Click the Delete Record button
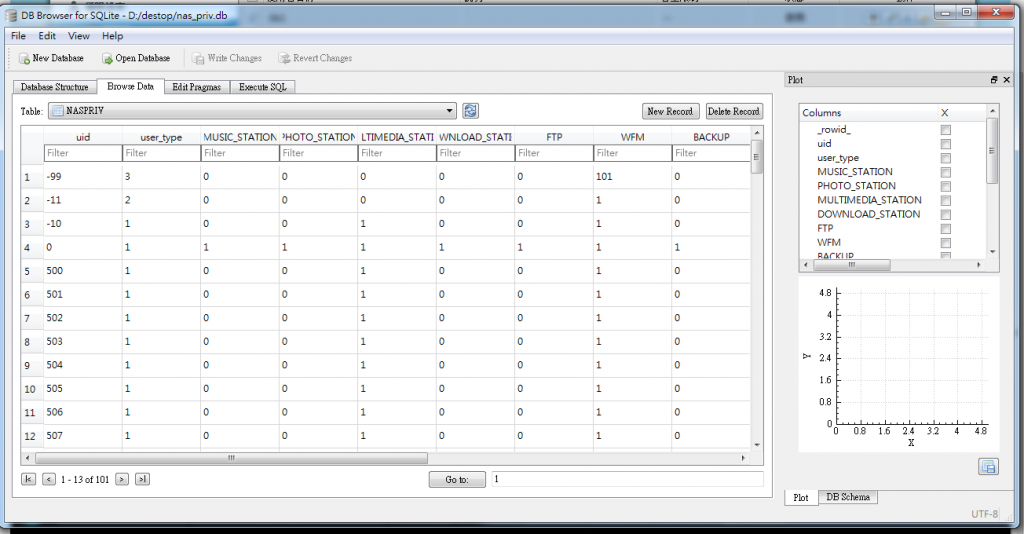This screenshot has width=1024, height=534. [734, 111]
